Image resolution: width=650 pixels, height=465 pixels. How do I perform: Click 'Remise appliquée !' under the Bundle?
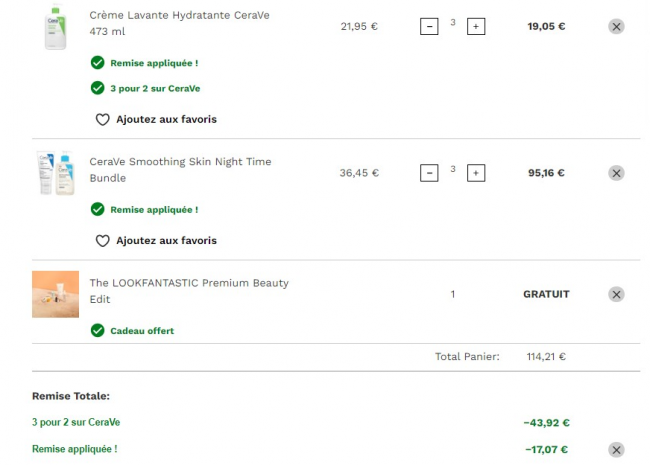[x=154, y=210]
